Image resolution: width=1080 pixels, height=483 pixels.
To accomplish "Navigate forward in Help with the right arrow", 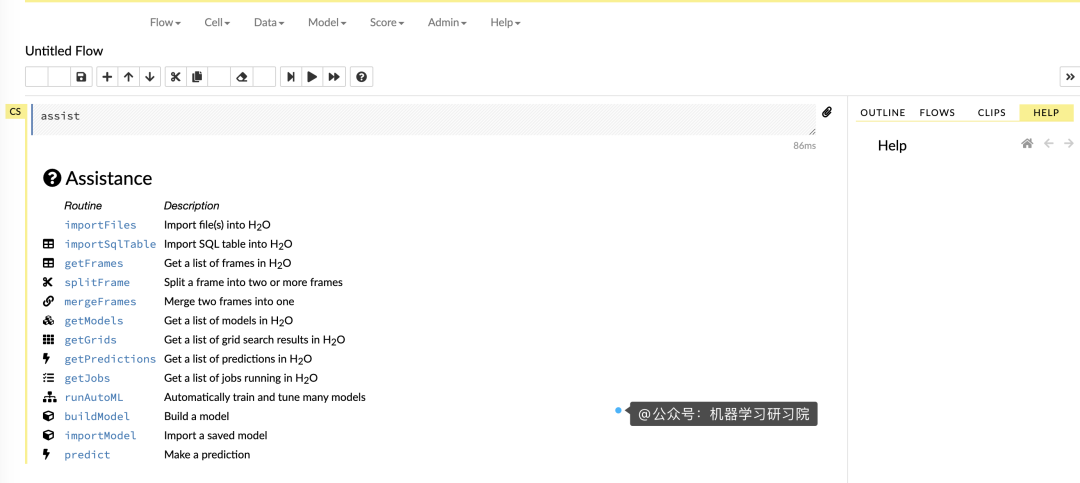I will pos(1069,143).
